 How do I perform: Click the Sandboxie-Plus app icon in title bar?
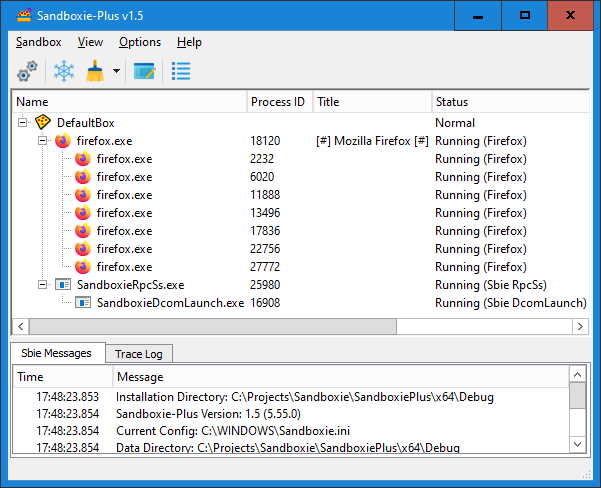coord(24,16)
